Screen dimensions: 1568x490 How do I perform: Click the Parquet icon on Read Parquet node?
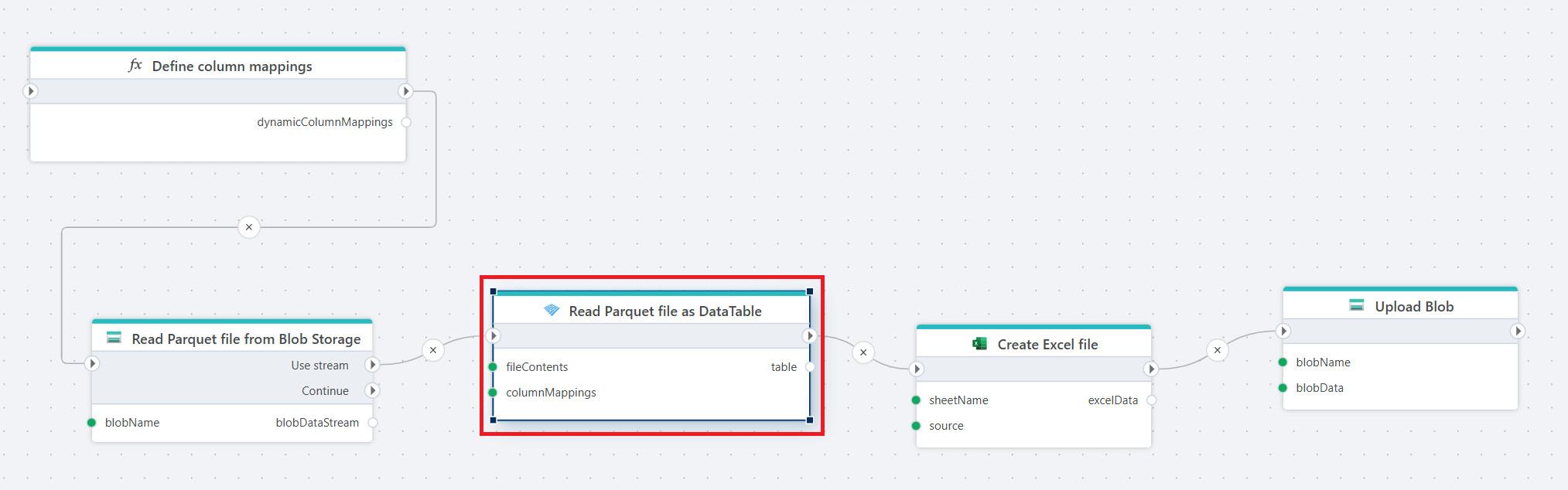coord(552,311)
